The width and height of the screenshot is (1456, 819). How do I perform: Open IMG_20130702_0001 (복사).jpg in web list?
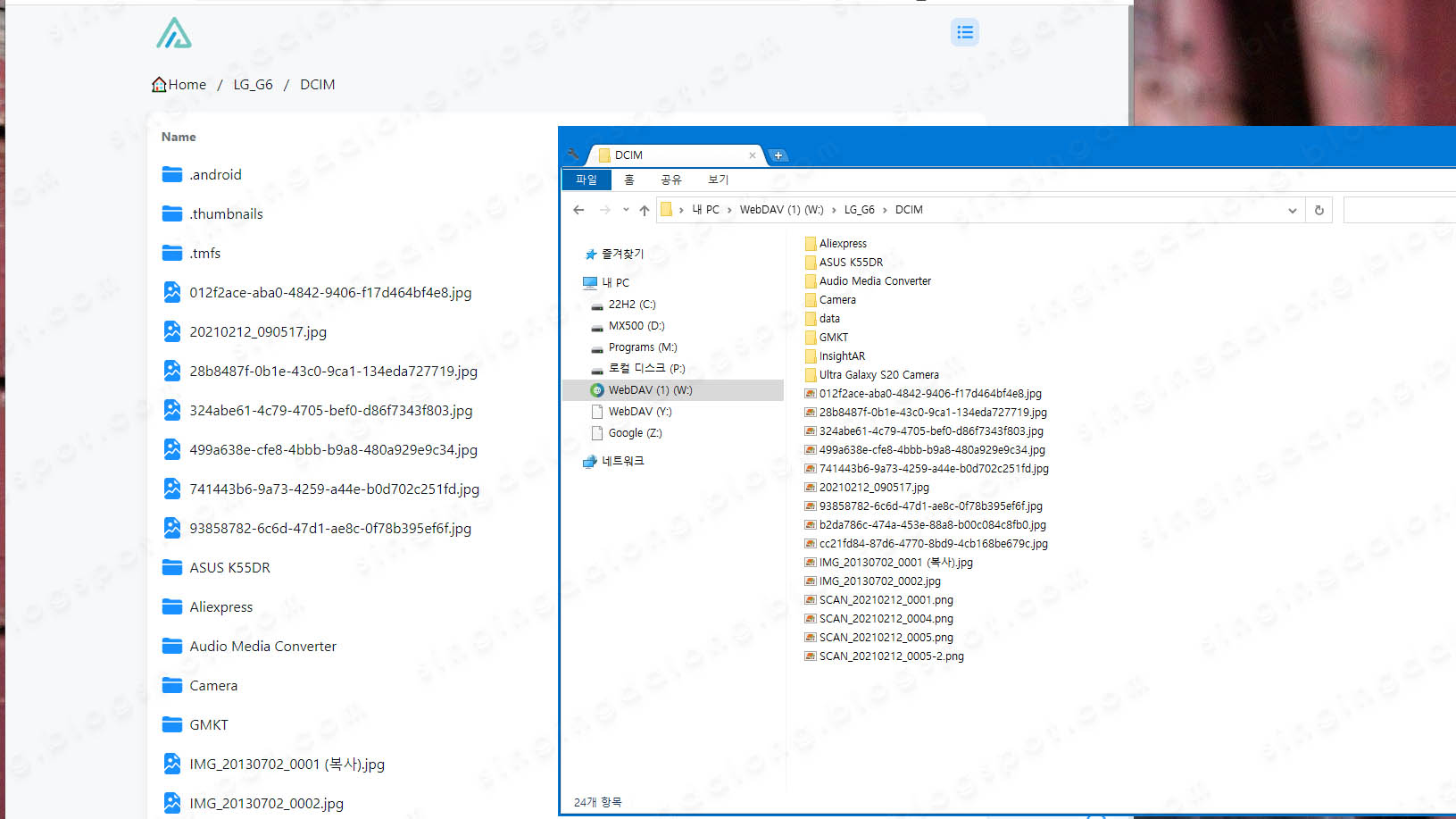(x=287, y=764)
